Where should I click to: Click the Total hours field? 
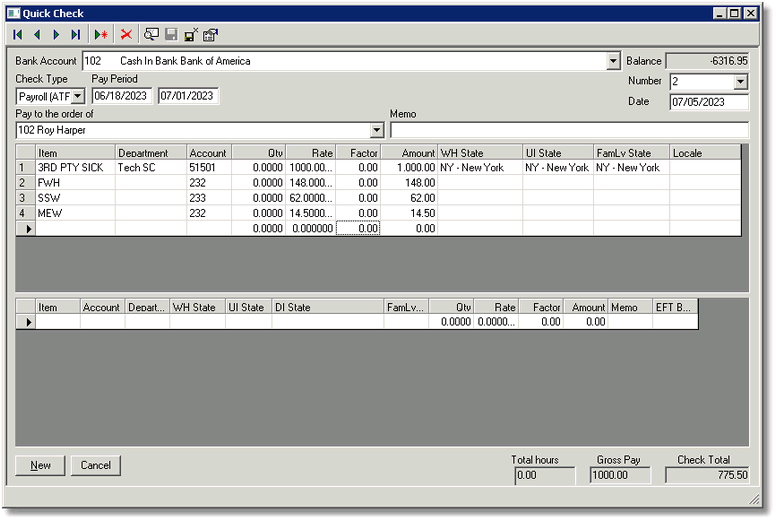[x=544, y=475]
